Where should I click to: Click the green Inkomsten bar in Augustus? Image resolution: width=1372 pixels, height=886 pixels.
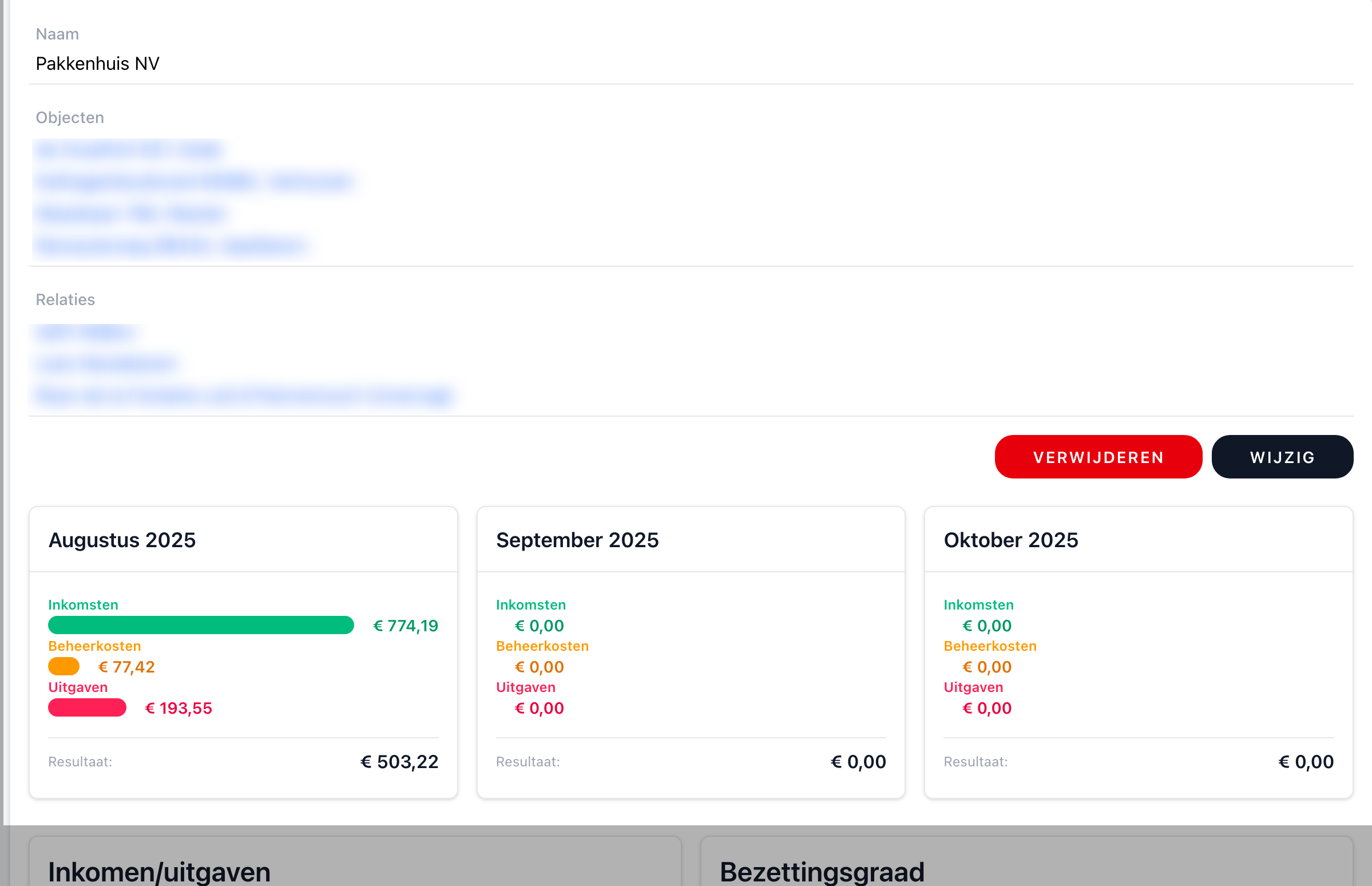(x=201, y=626)
